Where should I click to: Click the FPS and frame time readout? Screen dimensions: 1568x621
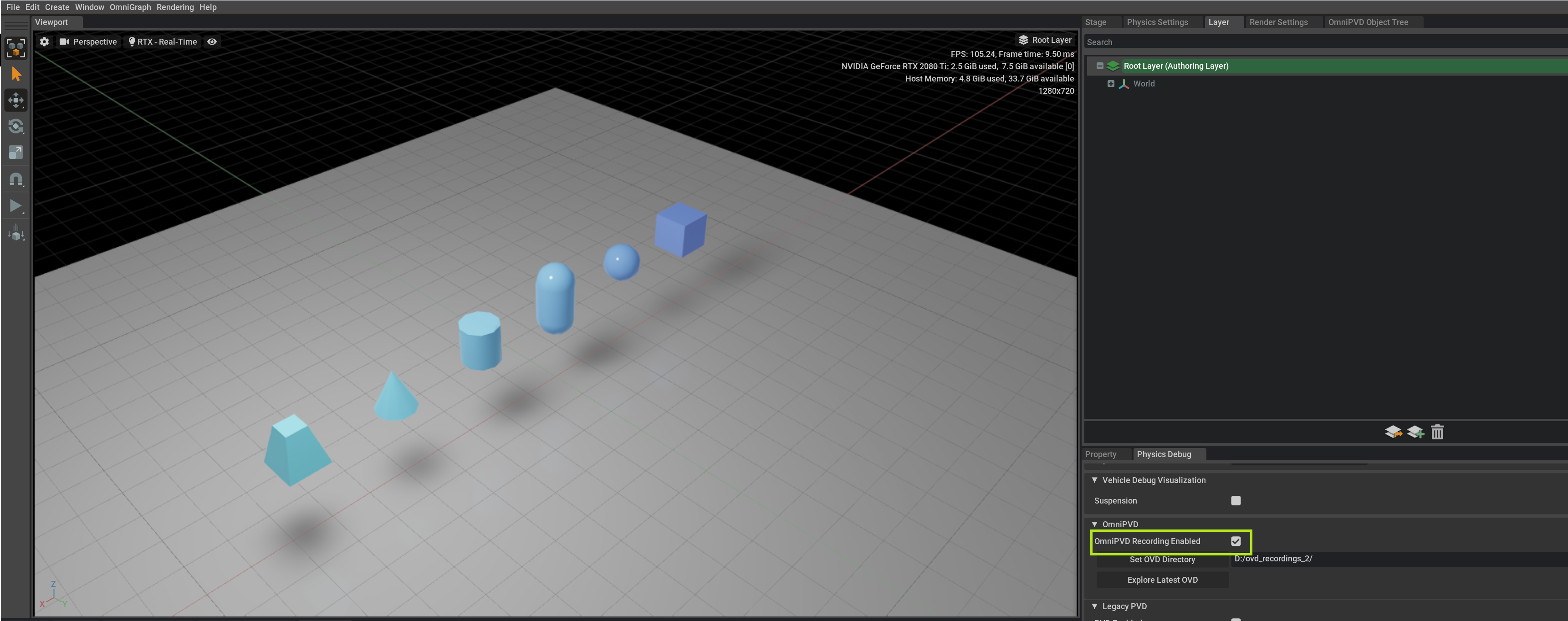tap(1012, 54)
